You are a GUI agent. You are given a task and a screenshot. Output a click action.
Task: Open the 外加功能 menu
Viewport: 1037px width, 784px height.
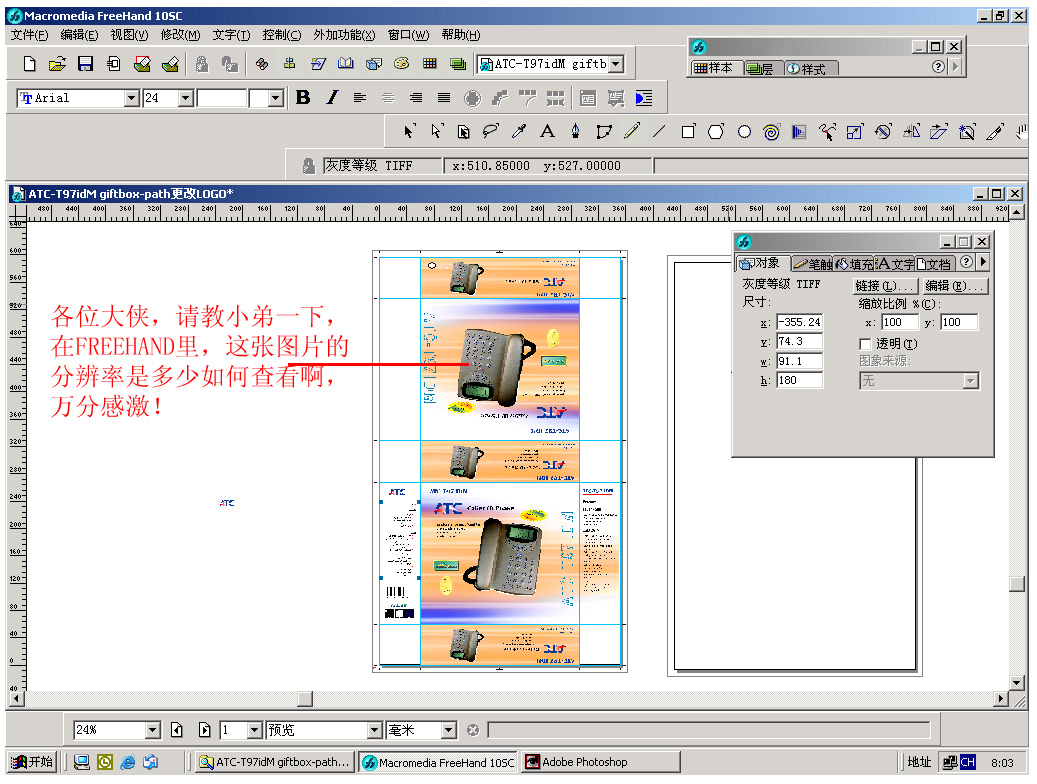344,35
